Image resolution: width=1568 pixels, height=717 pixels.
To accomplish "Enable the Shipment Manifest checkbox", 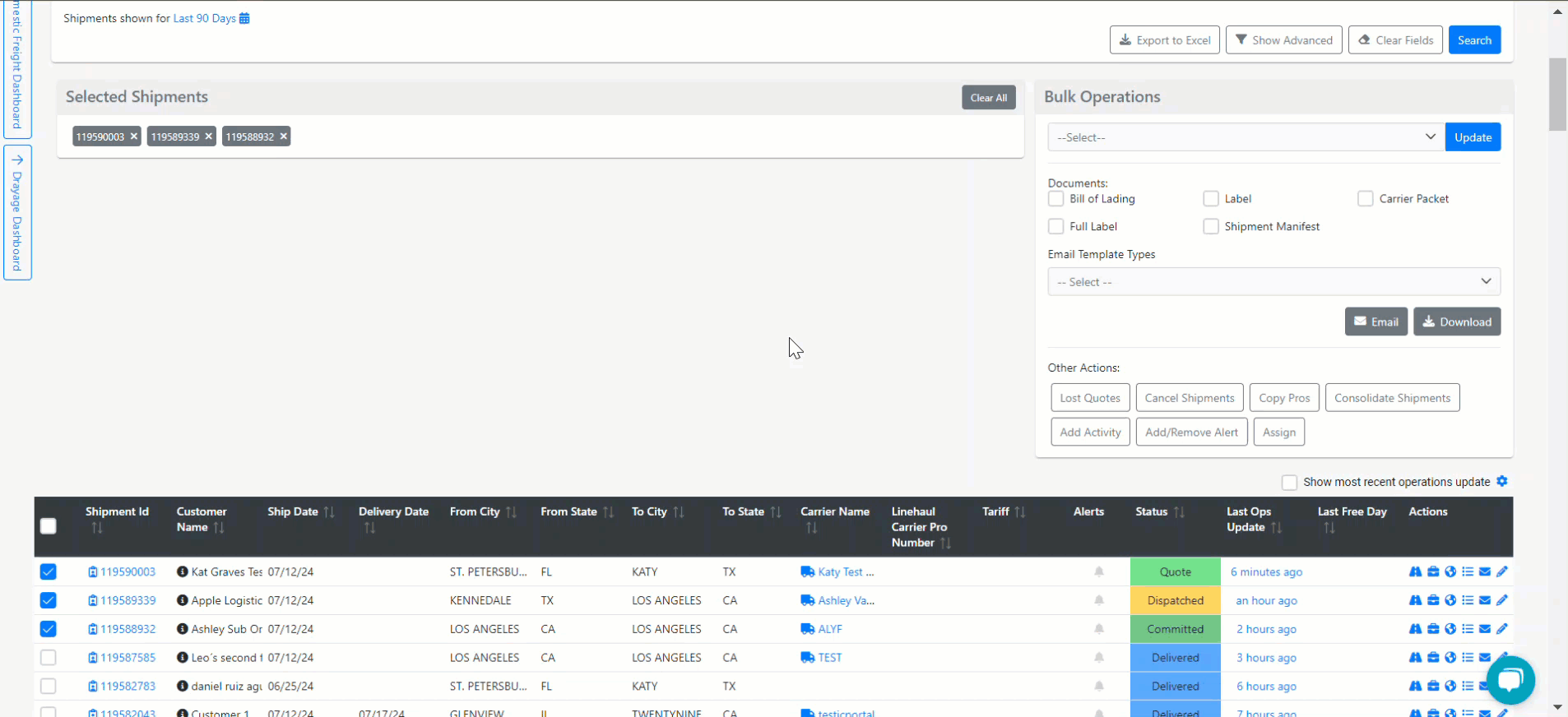I will tap(1210, 227).
